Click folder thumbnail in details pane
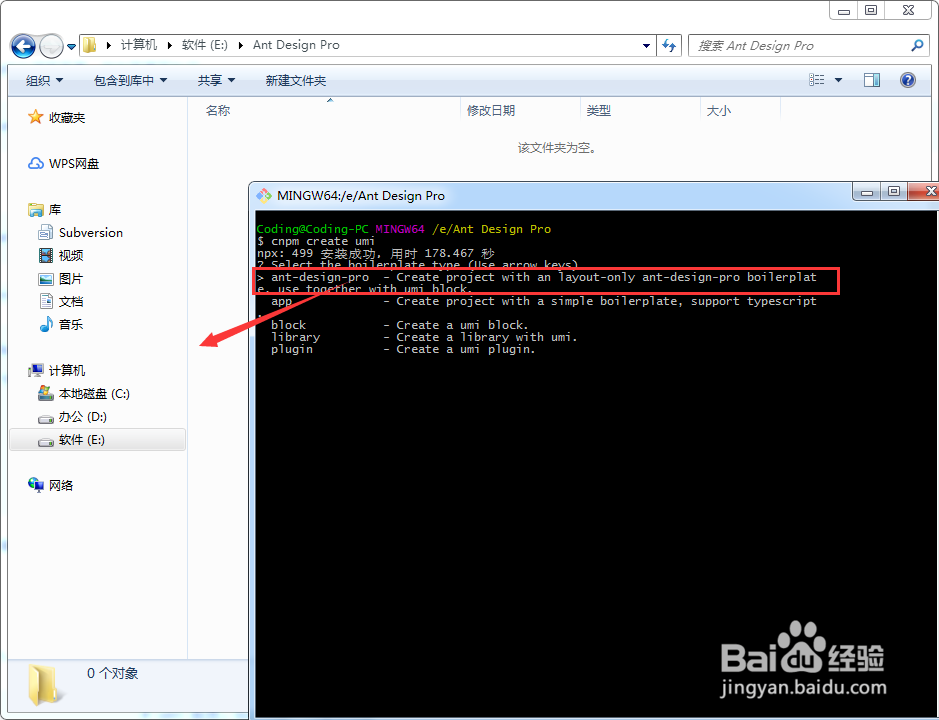 [44, 685]
